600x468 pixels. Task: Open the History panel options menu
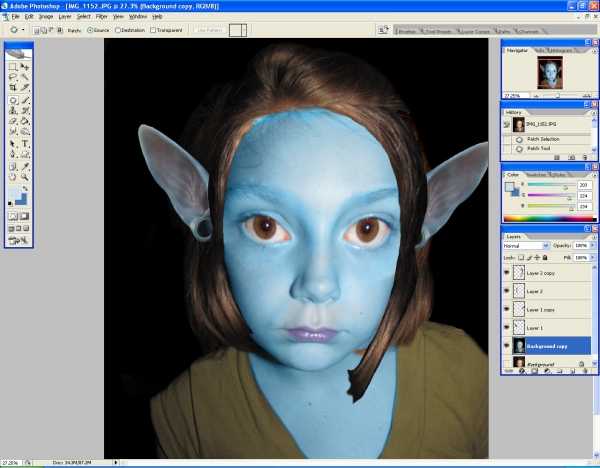594,113
